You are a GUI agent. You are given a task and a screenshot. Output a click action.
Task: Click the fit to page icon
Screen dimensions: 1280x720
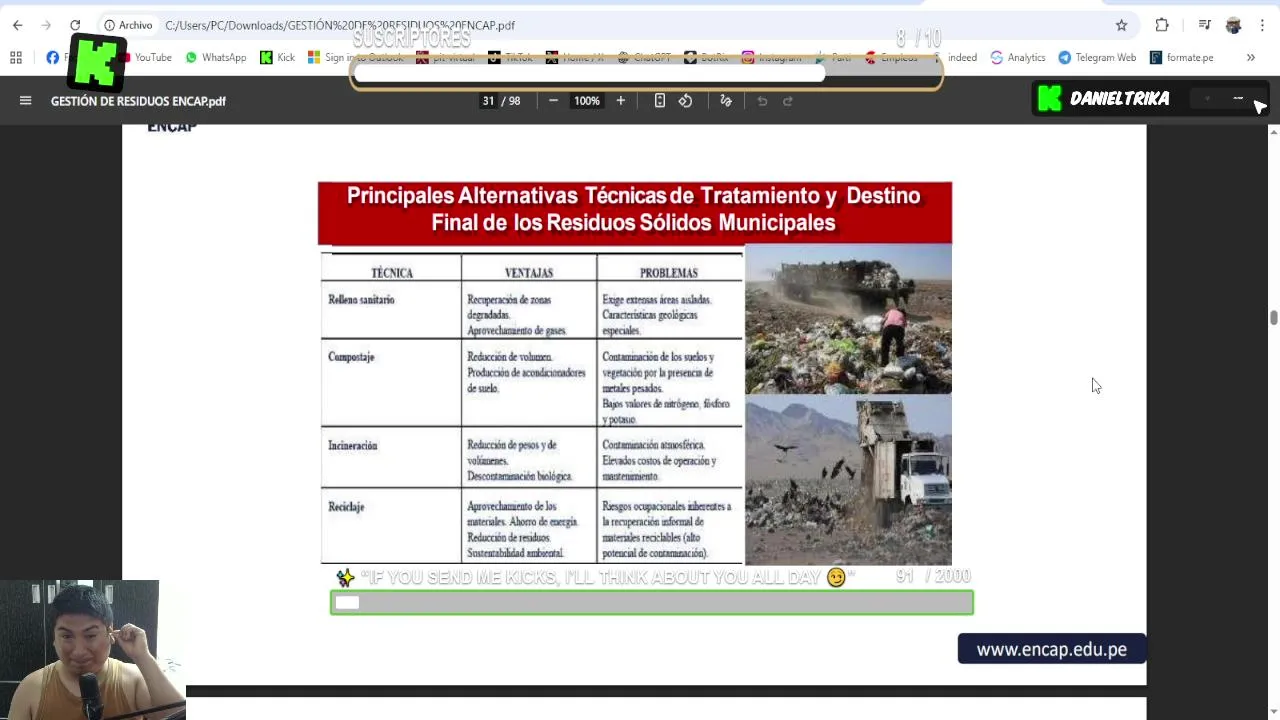point(660,100)
